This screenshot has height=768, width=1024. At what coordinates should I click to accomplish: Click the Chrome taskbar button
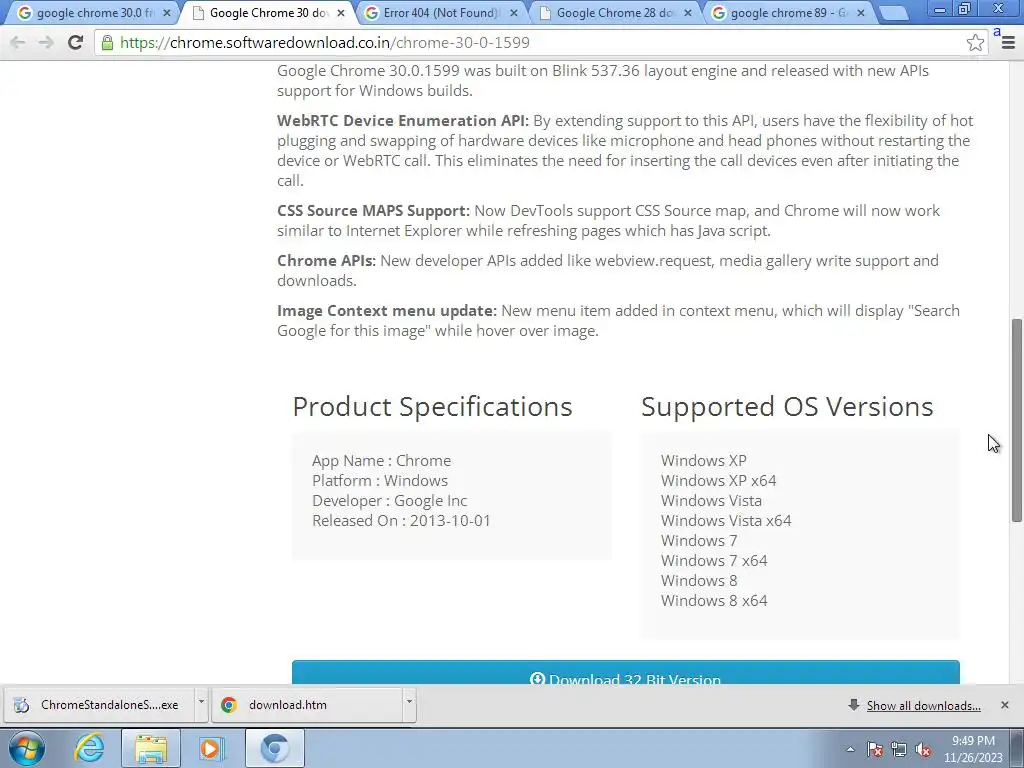click(274, 748)
